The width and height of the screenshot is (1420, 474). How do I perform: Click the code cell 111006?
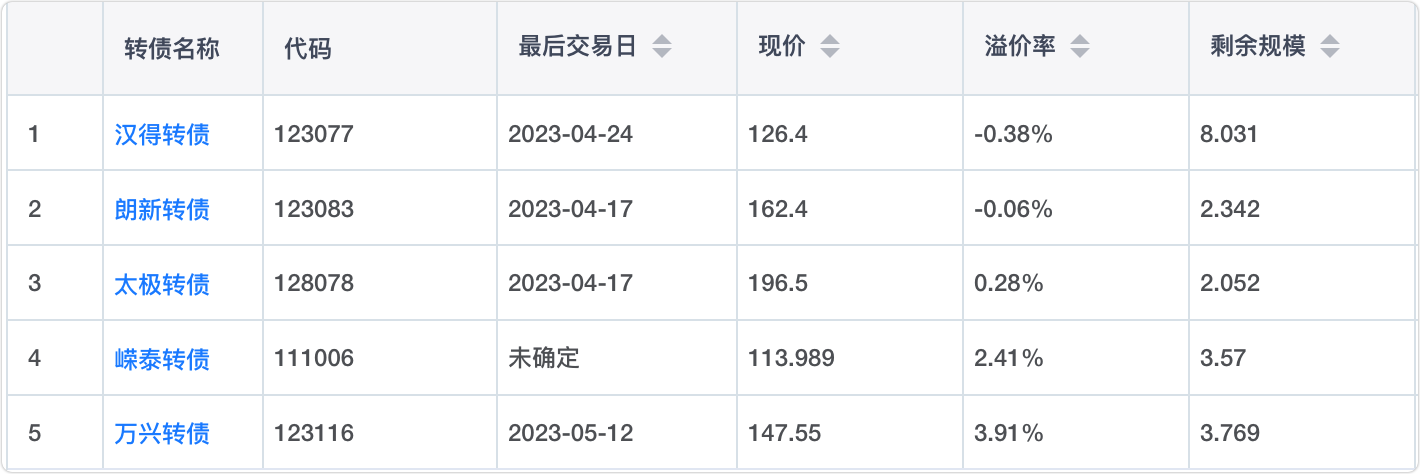tap(313, 358)
